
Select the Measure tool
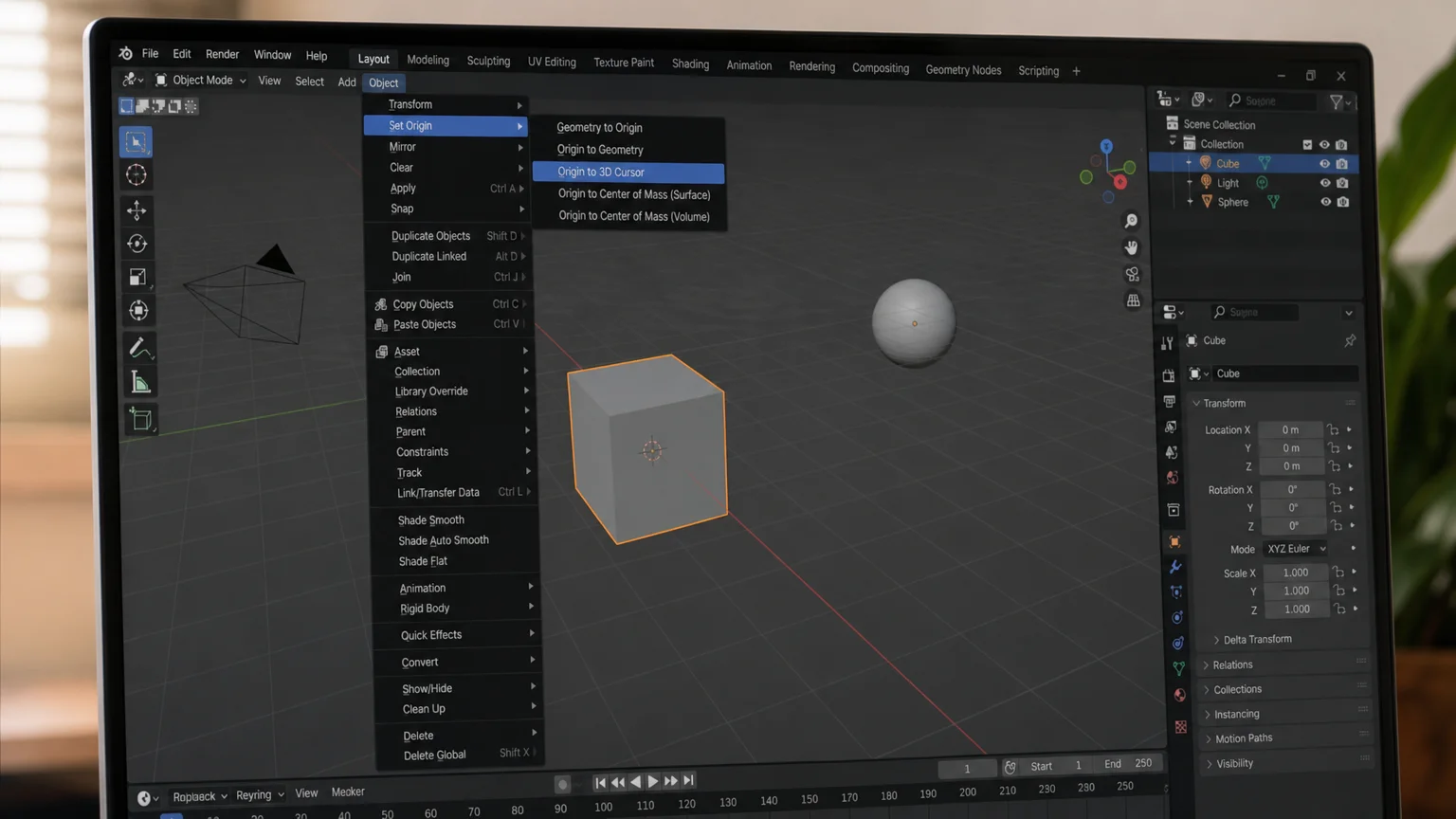click(x=140, y=383)
